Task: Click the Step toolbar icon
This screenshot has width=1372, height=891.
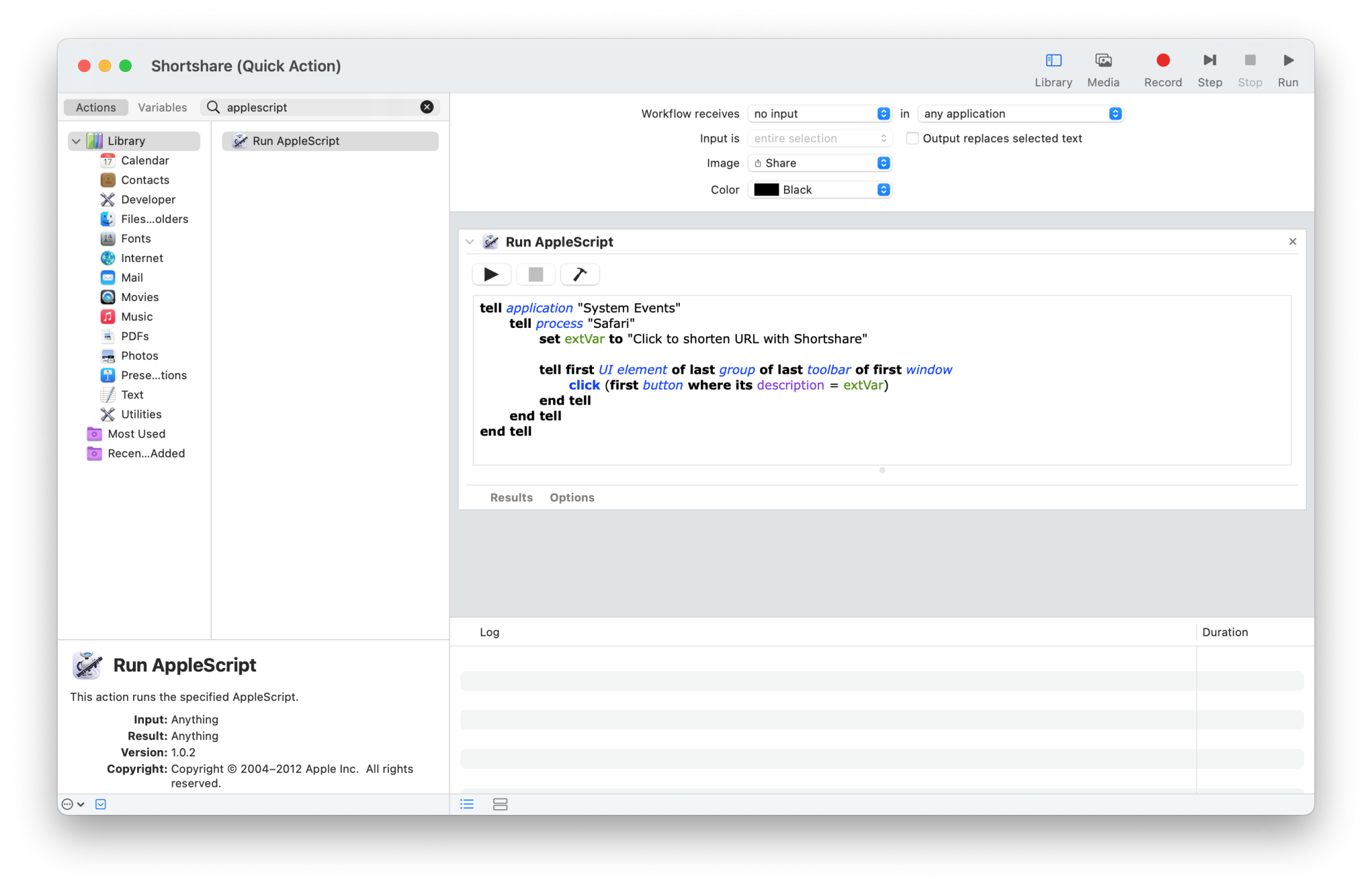Action: (1209, 69)
